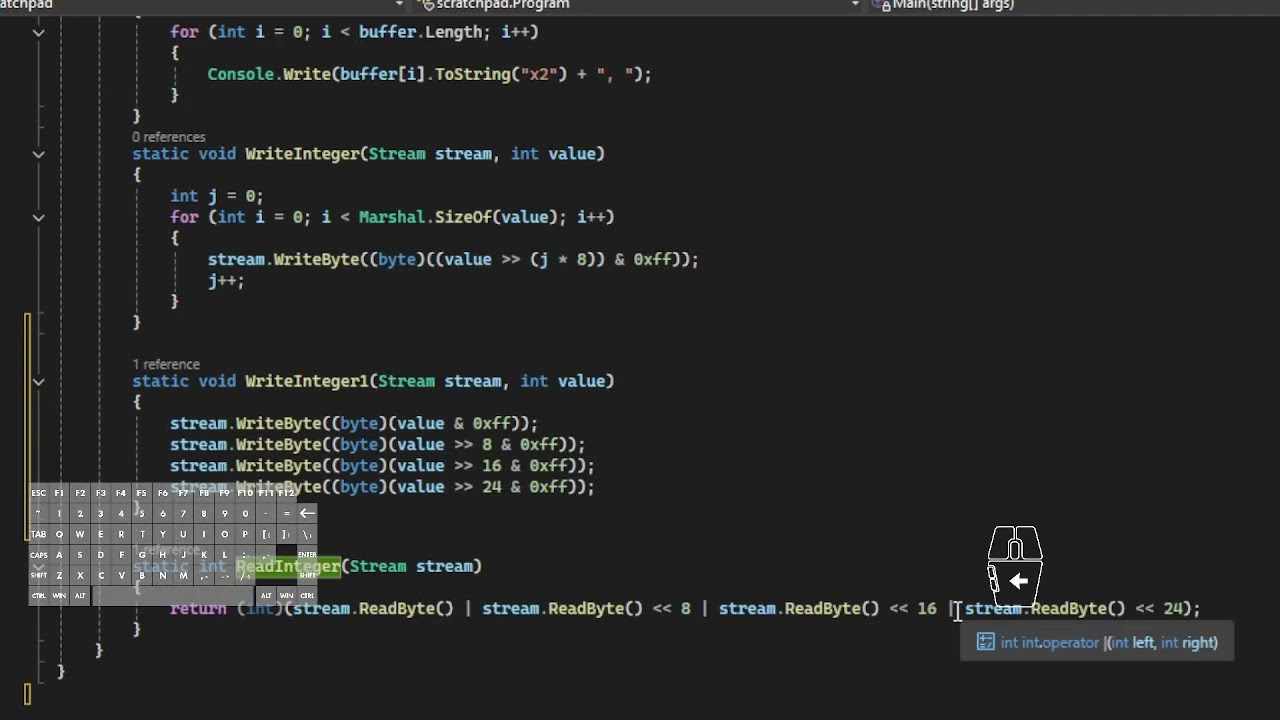The height and width of the screenshot is (720, 1280).
Task: Click the 'SizeOf' method call
Action: coord(463,217)
